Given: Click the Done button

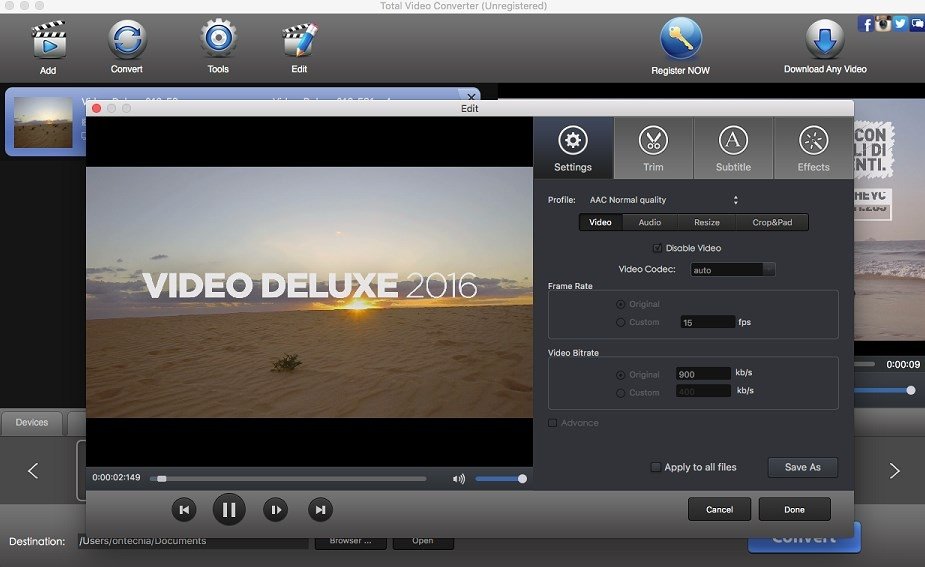Looking at the screenshot, I should [x=794, y=509].
